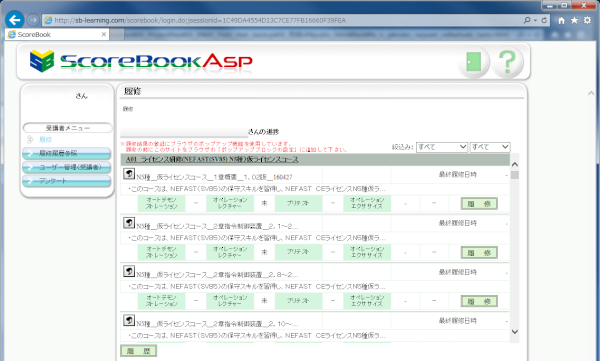Click the course list scrollbar down arrow
This screenshot has height=361, width=600.
tap(515, 332)
